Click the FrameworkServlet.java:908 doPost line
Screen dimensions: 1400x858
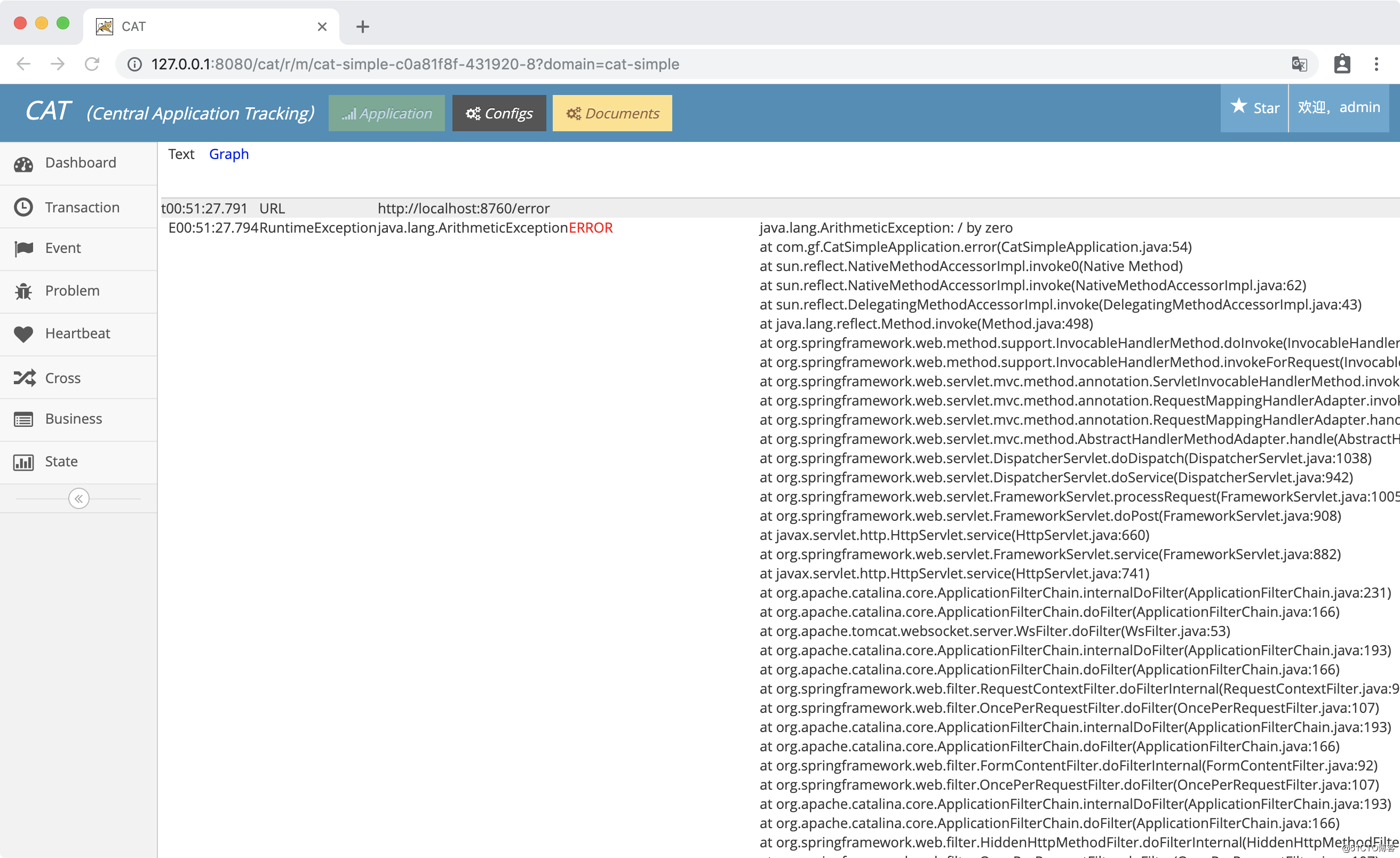tap(1050, 516)
